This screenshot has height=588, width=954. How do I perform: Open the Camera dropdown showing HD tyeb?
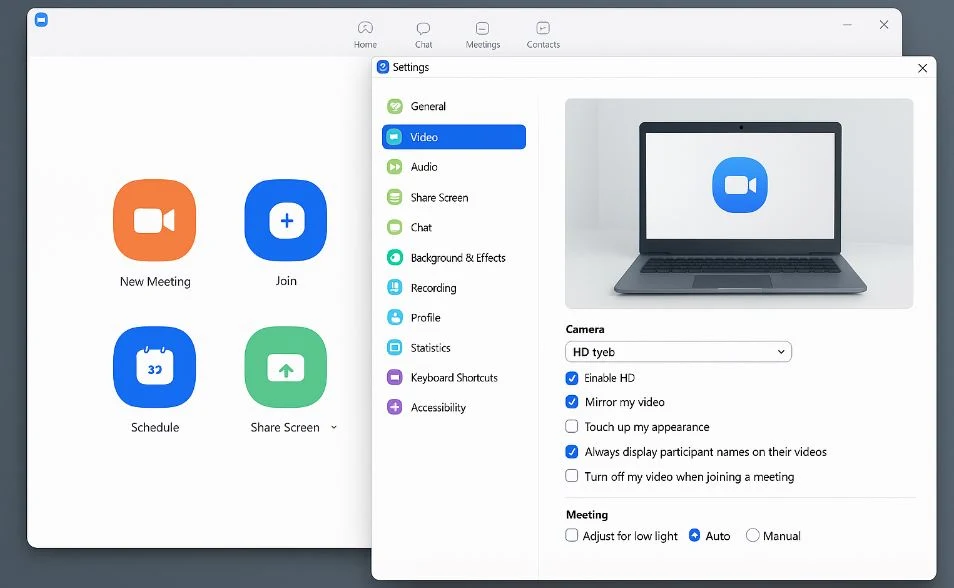pyautogui.click(x=678, y=352)
